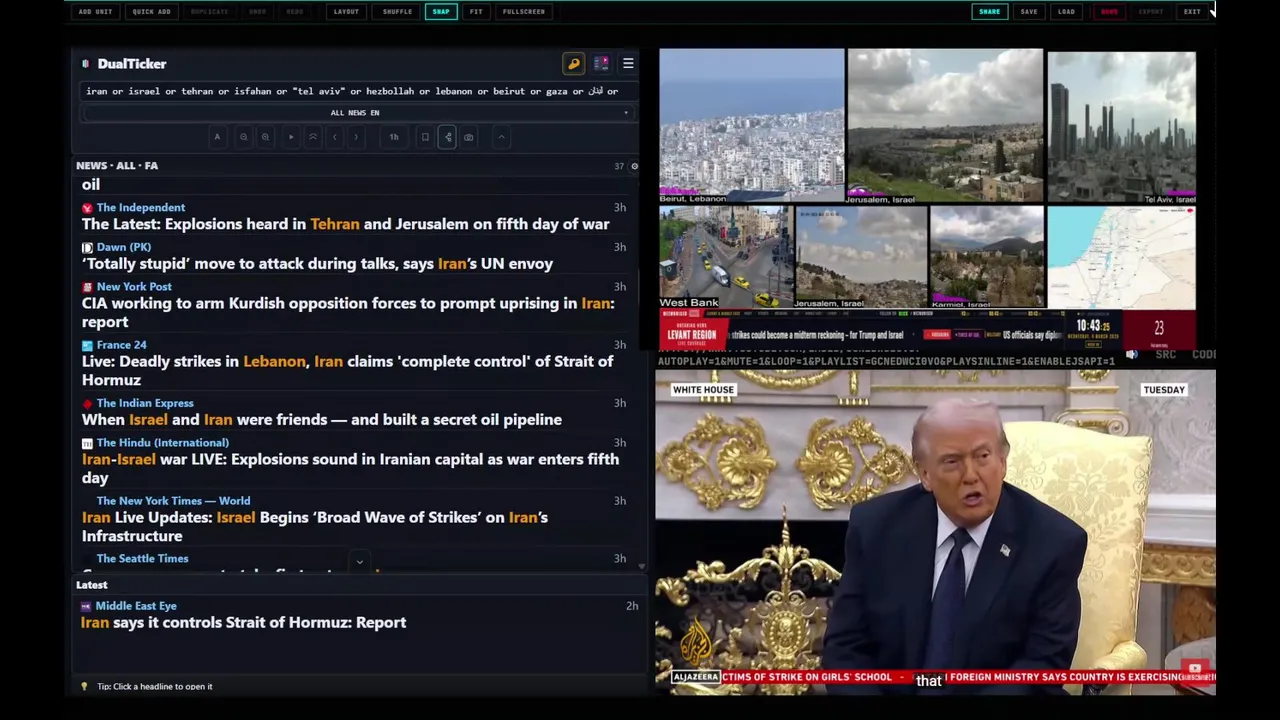
Task: Click QUICK ADD in the top bar
Action: (x=151, y=12)
